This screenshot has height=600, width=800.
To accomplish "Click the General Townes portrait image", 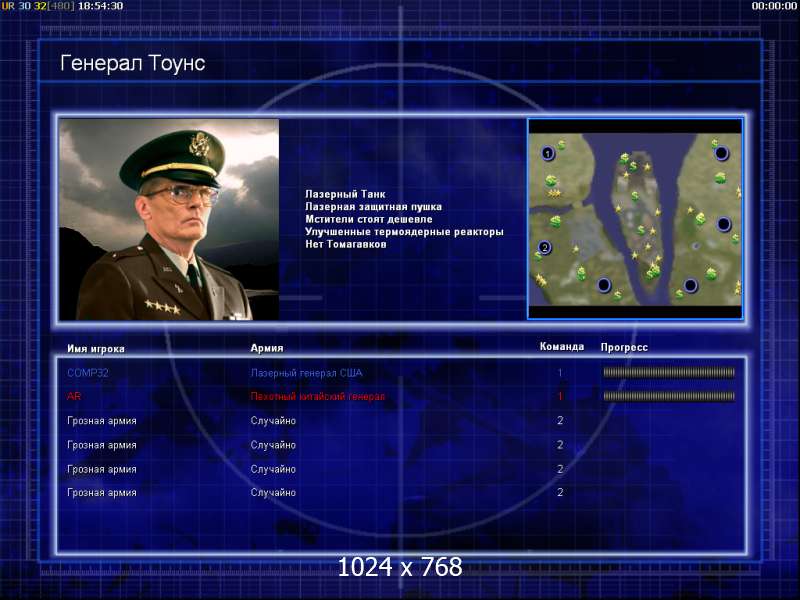I will (169, 219).
